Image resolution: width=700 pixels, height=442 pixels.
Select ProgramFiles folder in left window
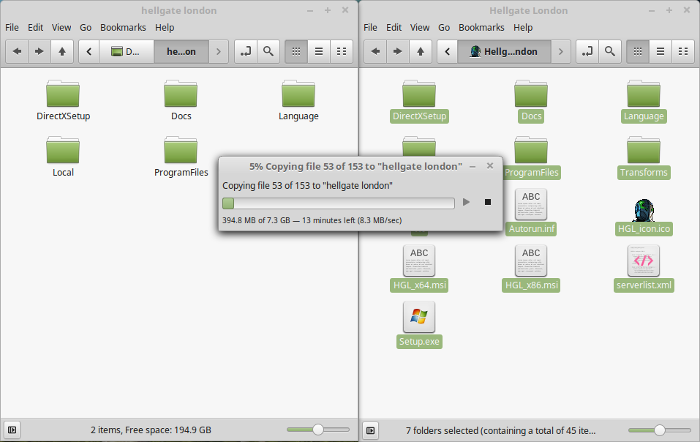click(181, 157)
